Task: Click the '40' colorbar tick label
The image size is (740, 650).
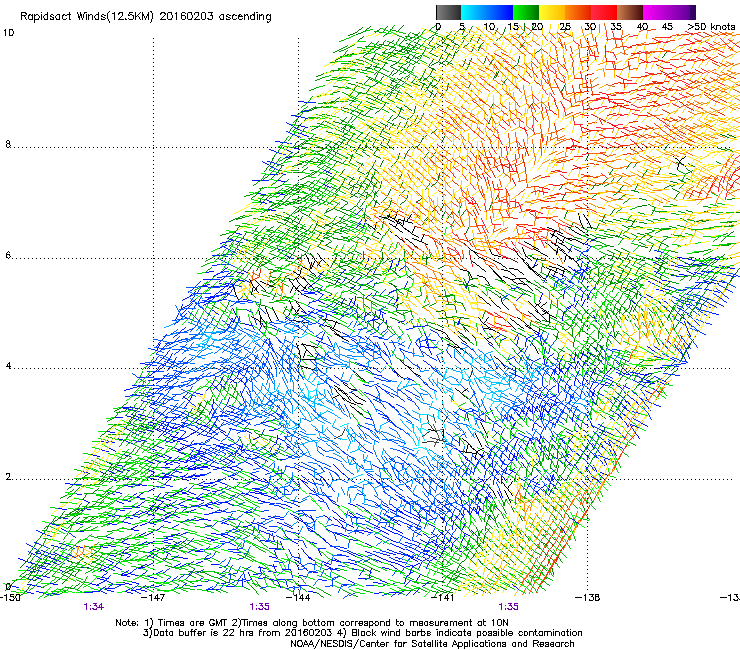Action: [x=642, y=27]
